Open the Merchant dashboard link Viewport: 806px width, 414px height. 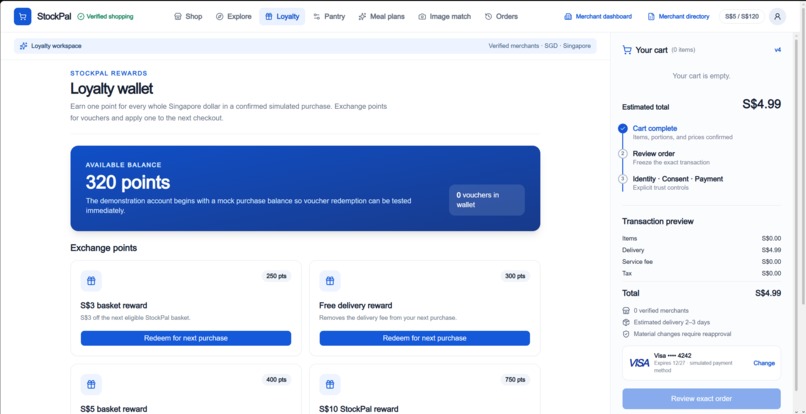[598, 16]
